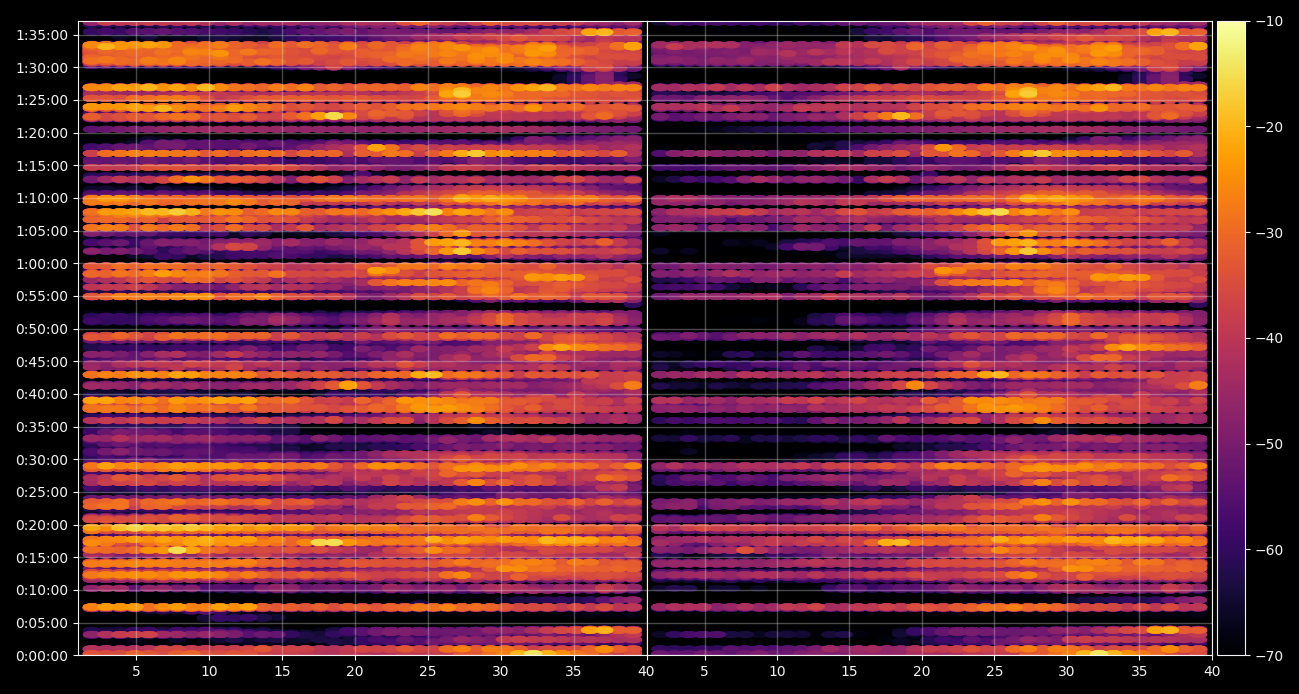Screen dimensions: 1299x694
Task: Click x-axis tick 10 under left heatmap
Action: [x=209, y=672]
